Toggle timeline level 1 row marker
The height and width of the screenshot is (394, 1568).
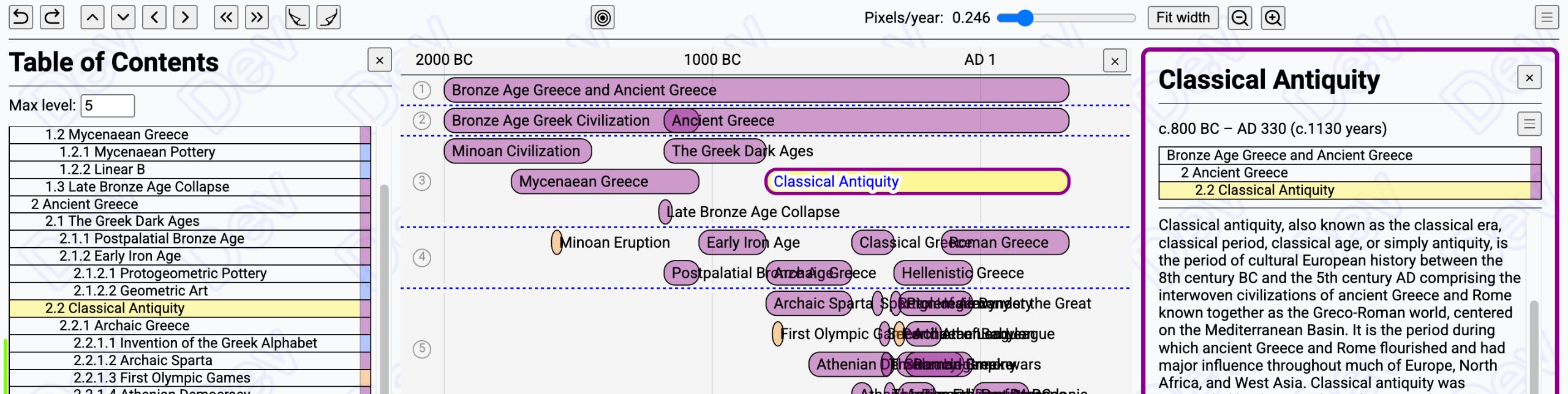coord(421,90)
